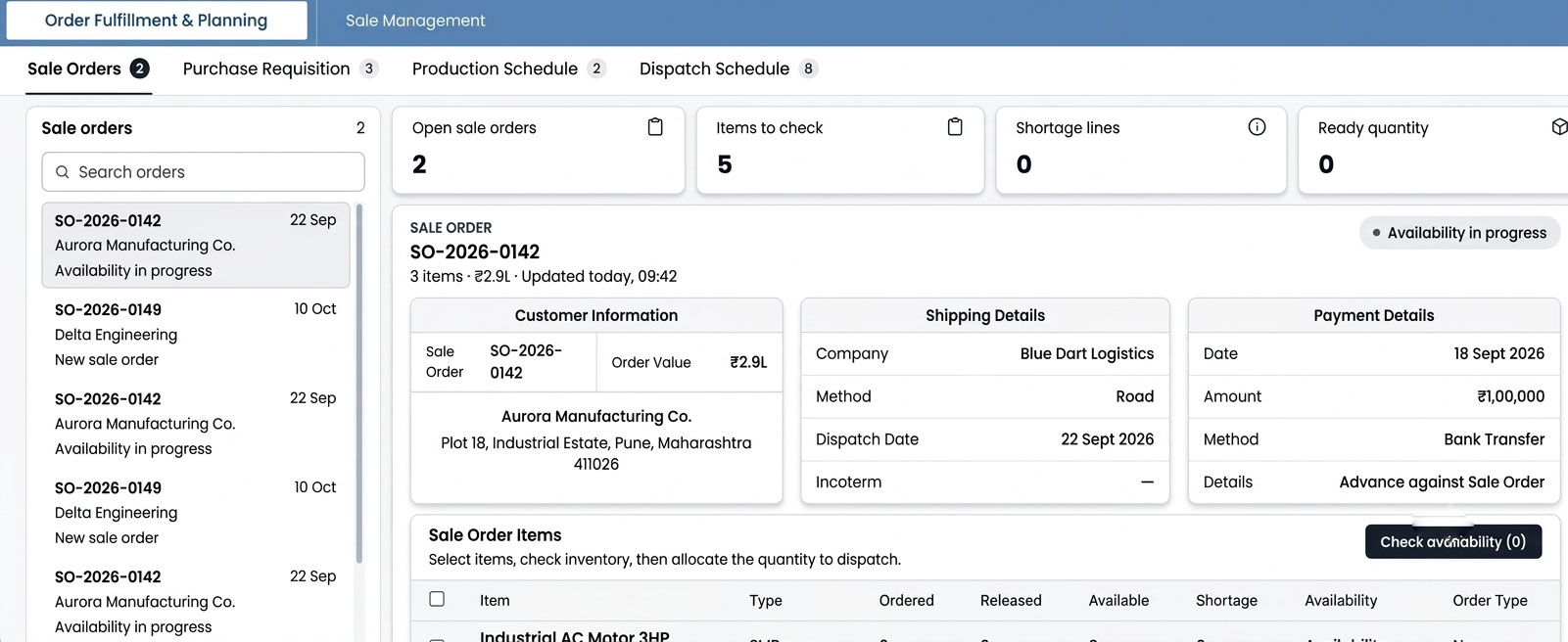Select the highlighted SO-2026-0142 order
The image size is (1568, 642).
tap(196, 246)
